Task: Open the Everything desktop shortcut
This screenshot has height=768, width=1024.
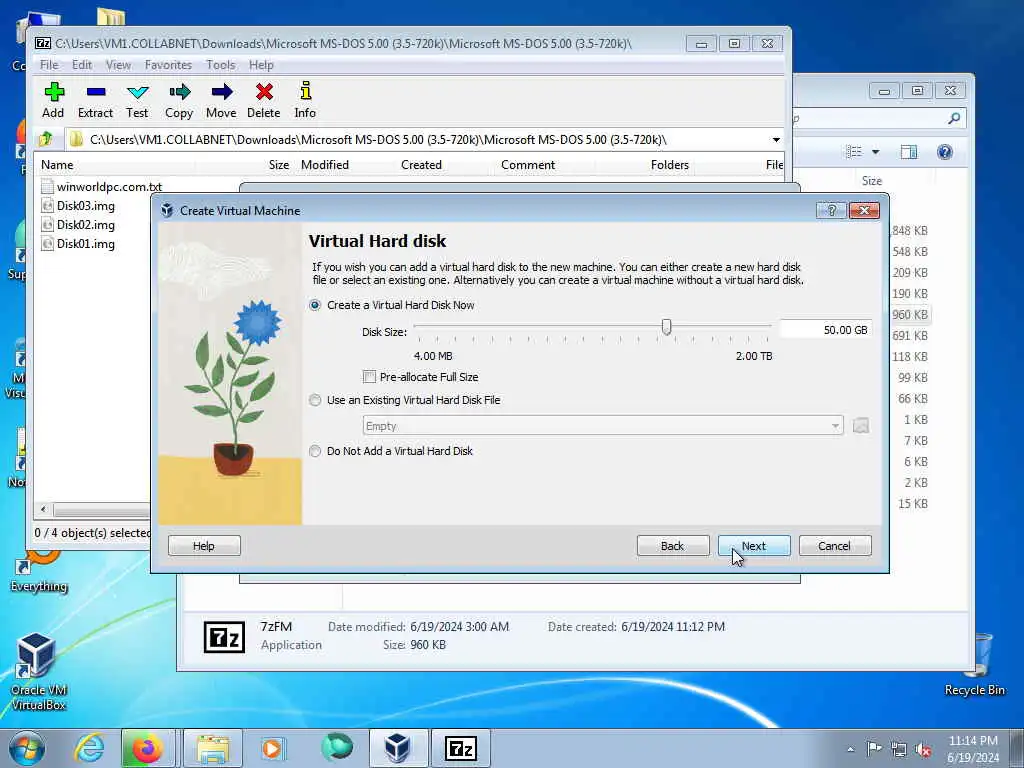Action: pos(39,569)
